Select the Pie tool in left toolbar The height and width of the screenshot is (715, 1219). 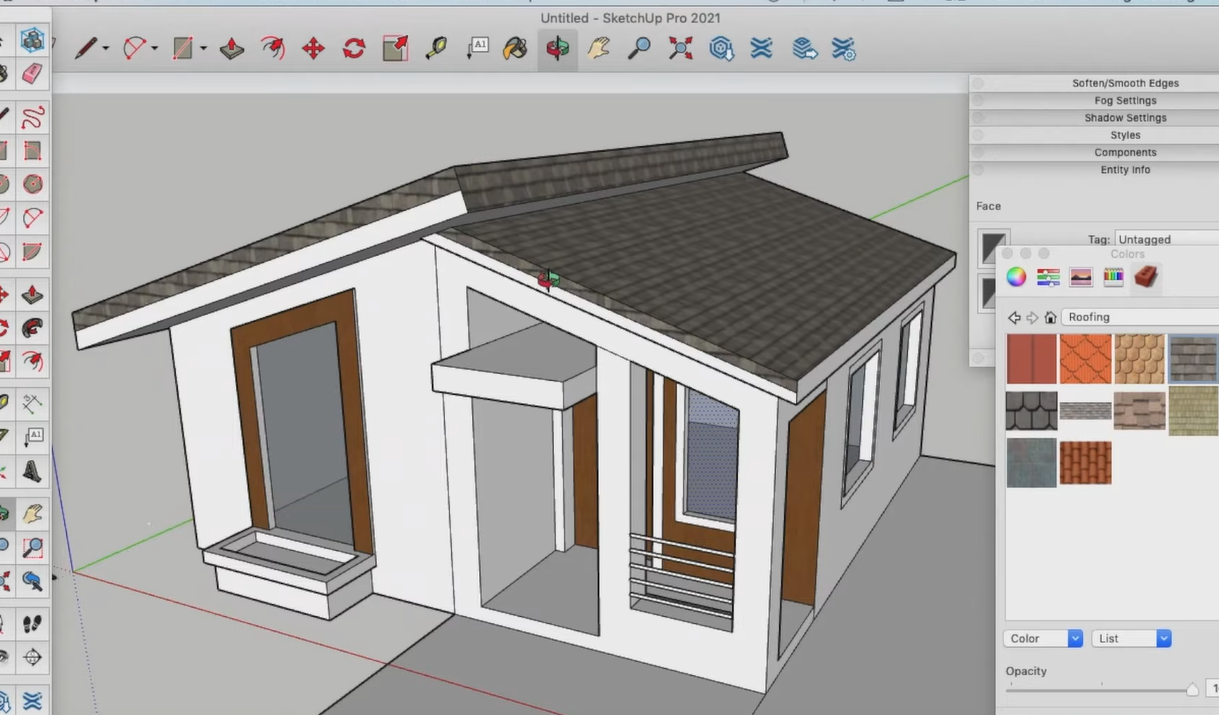(32, 250)
